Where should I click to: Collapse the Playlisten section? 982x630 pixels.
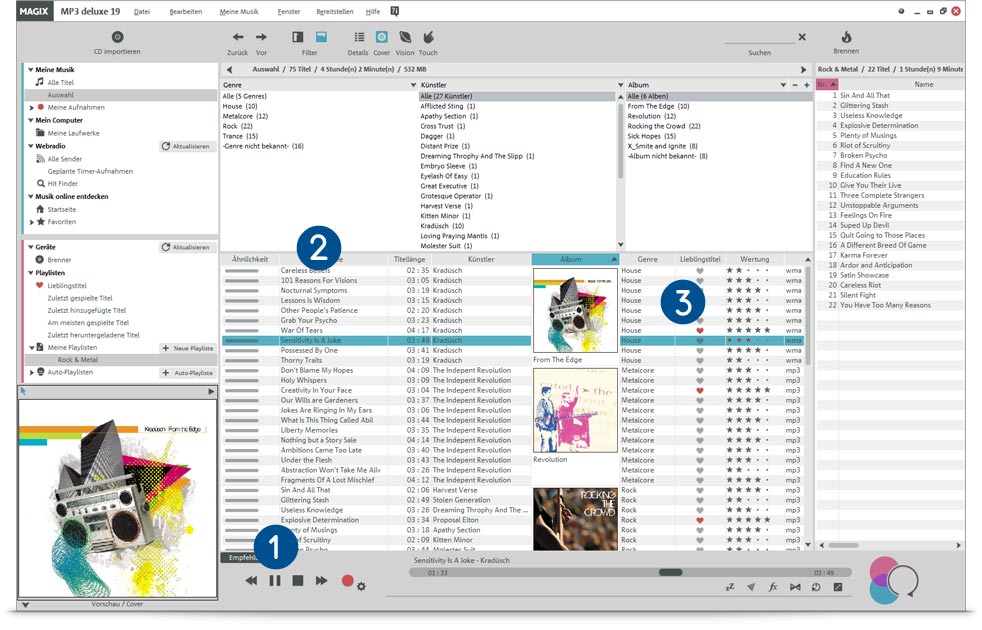coord(30,272)
